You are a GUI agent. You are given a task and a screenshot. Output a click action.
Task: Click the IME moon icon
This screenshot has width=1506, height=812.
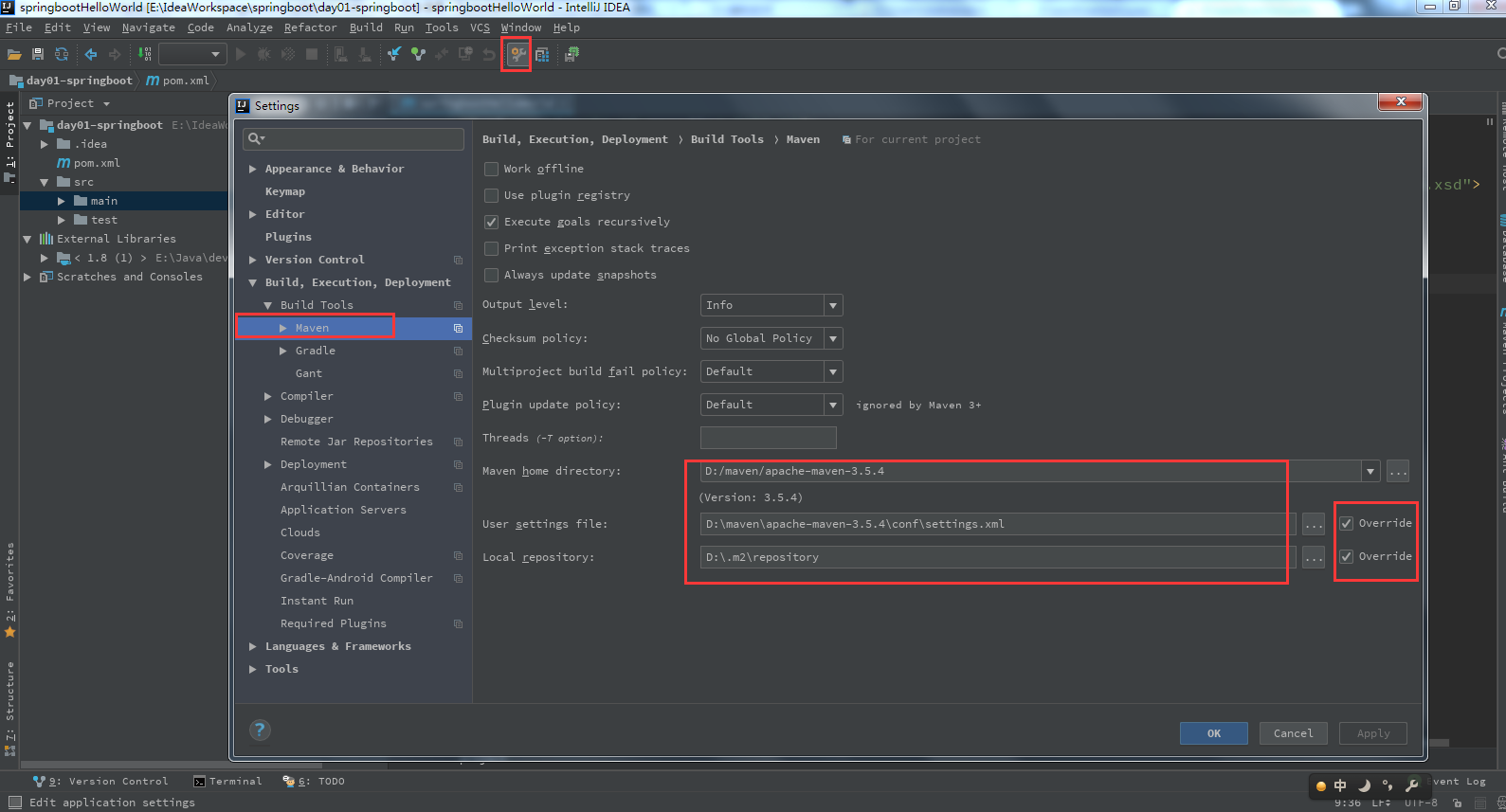tap(1365, 785)
